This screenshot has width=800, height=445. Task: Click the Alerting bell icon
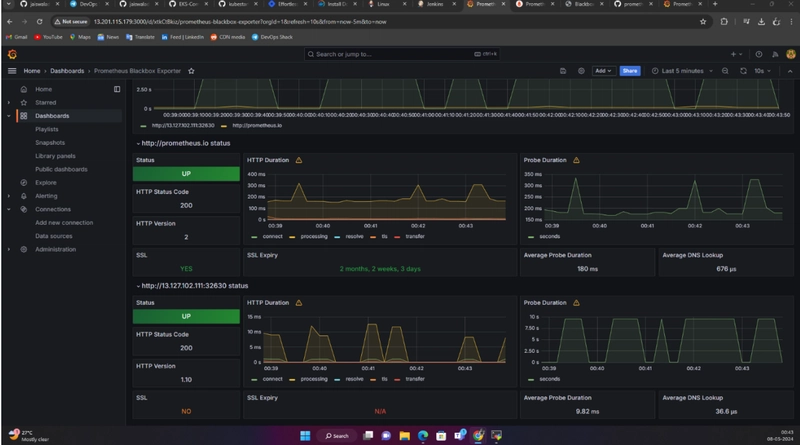point(23,196)
